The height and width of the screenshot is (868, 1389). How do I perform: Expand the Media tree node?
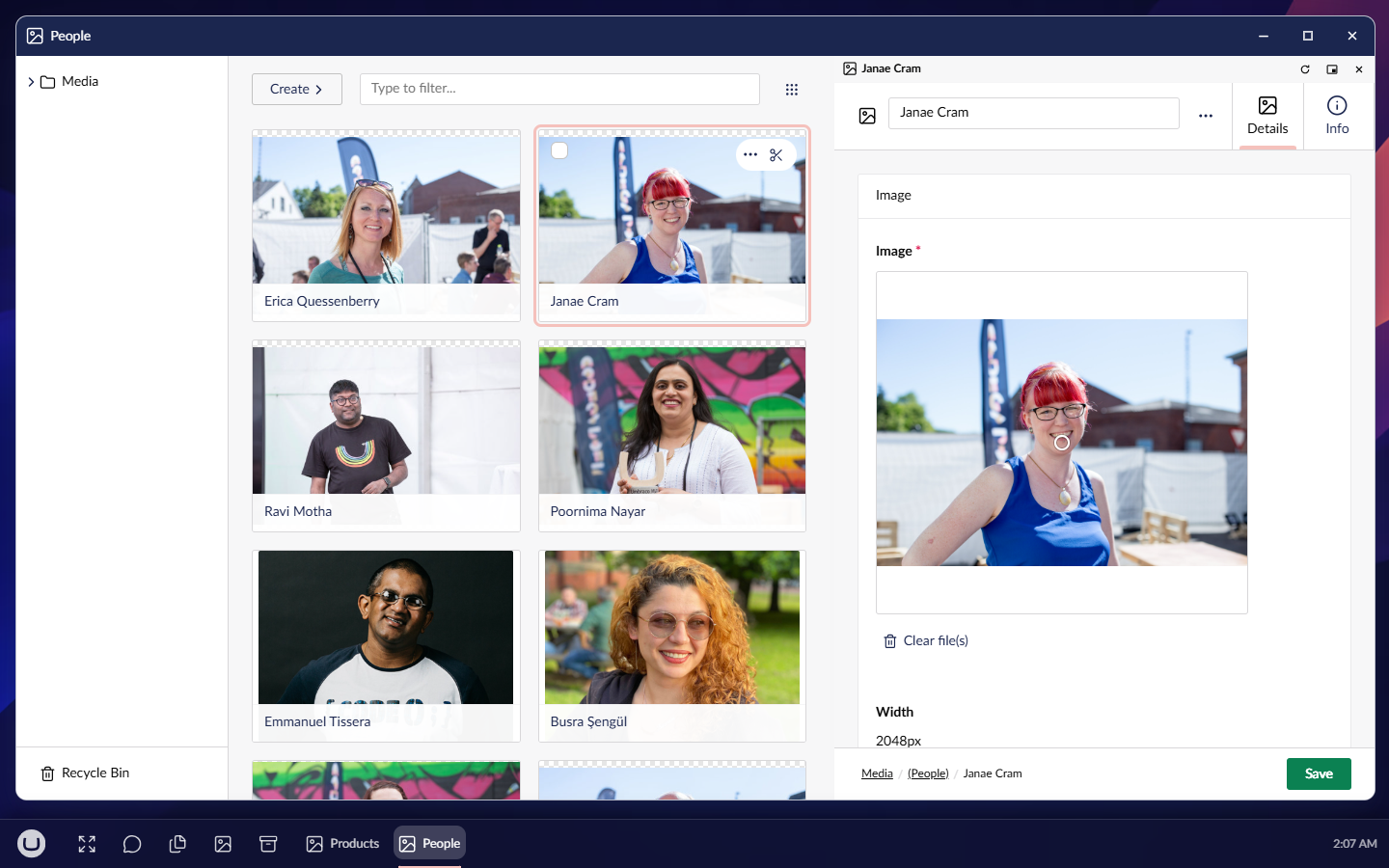coord(31,82)
